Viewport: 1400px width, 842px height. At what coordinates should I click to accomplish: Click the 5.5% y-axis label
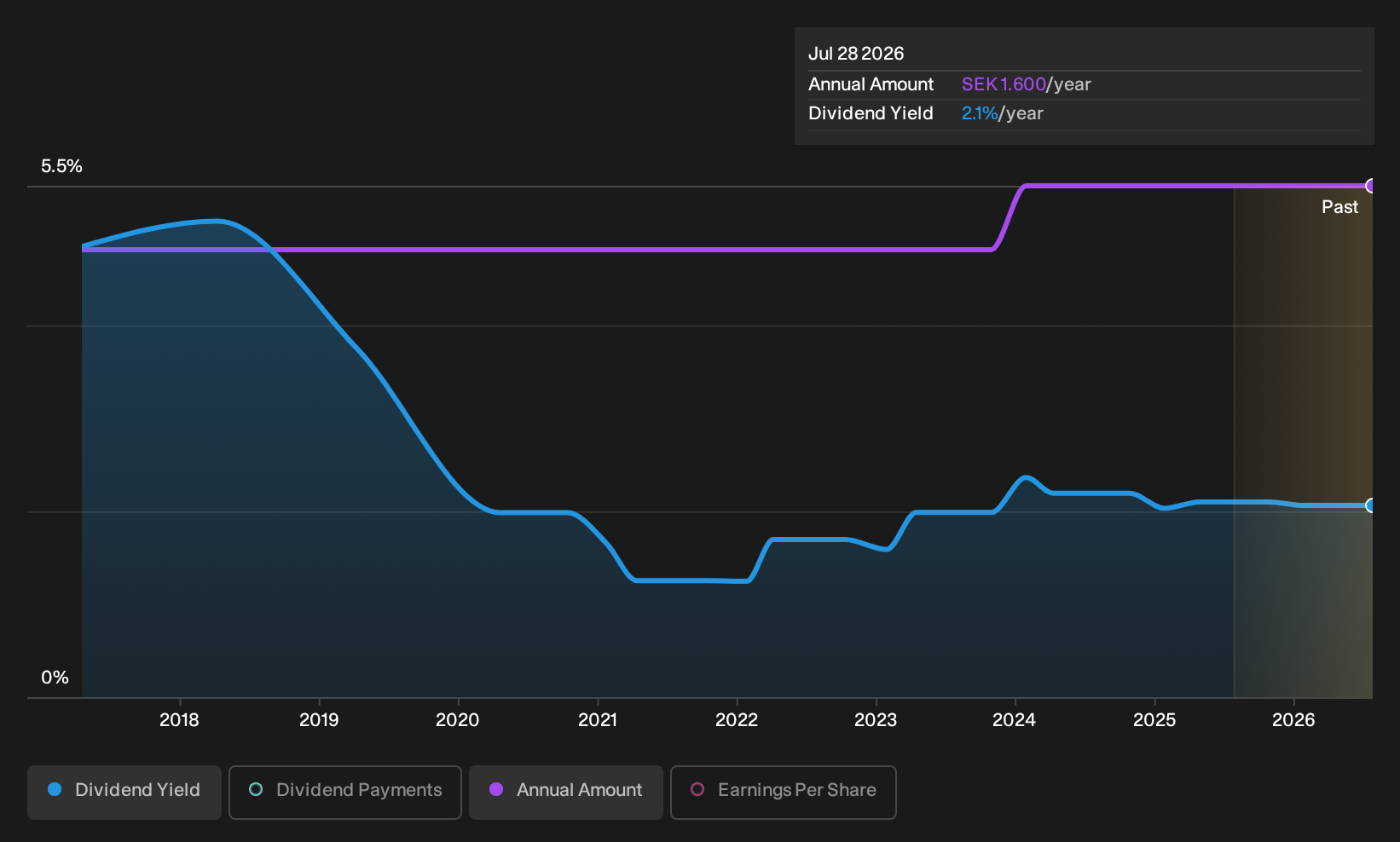[61, 166]
